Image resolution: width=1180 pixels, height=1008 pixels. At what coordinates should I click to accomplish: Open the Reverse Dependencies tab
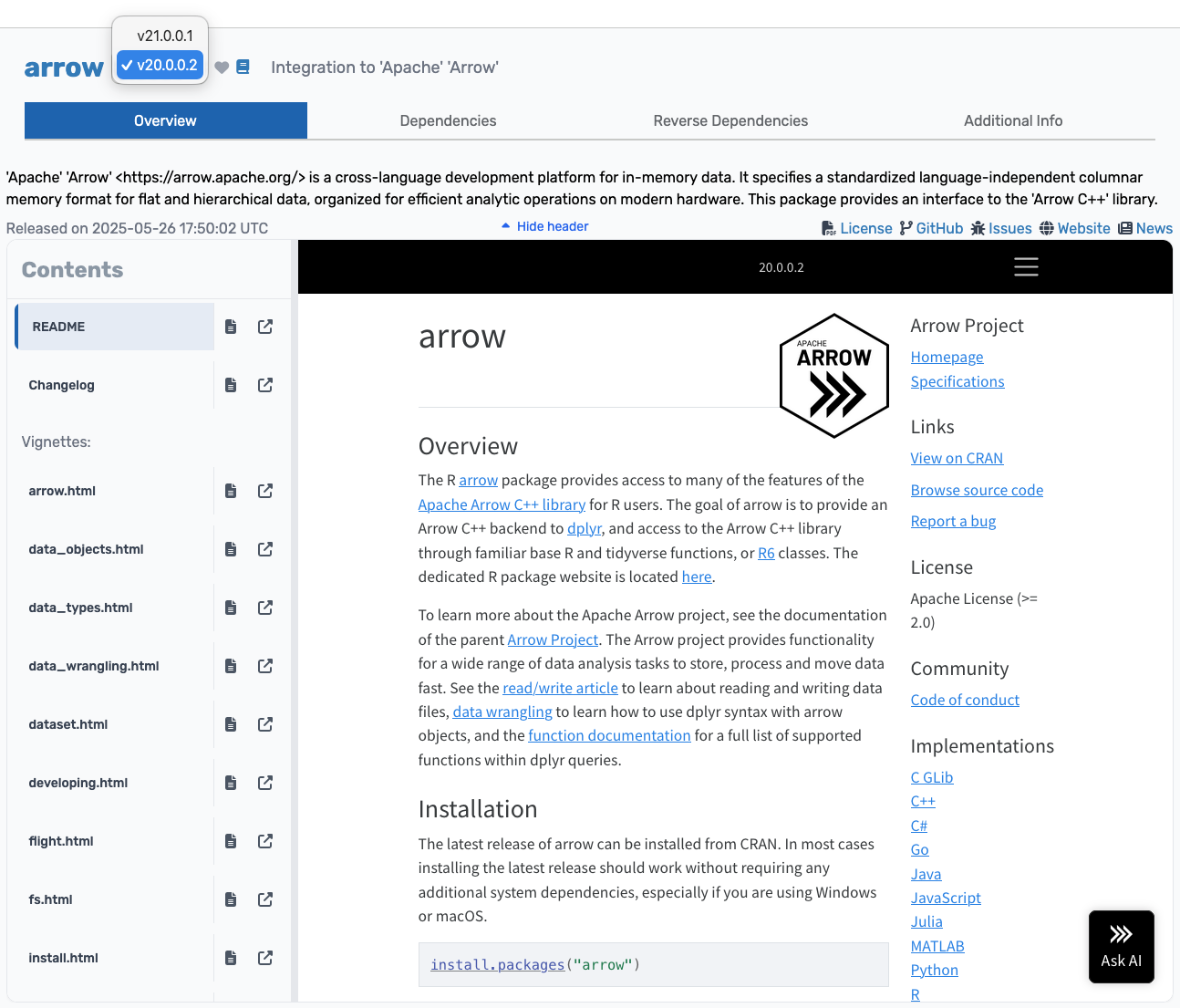tap(730, 120)
